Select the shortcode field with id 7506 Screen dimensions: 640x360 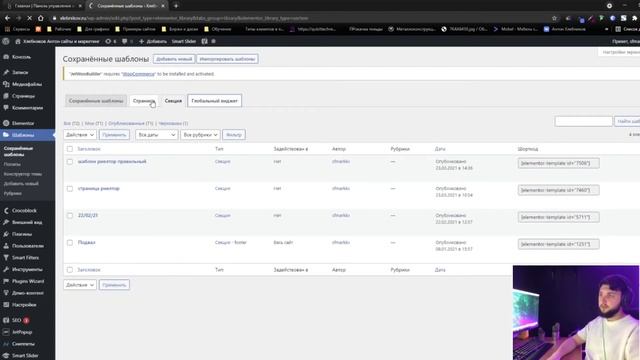click(x=558, y=163)
